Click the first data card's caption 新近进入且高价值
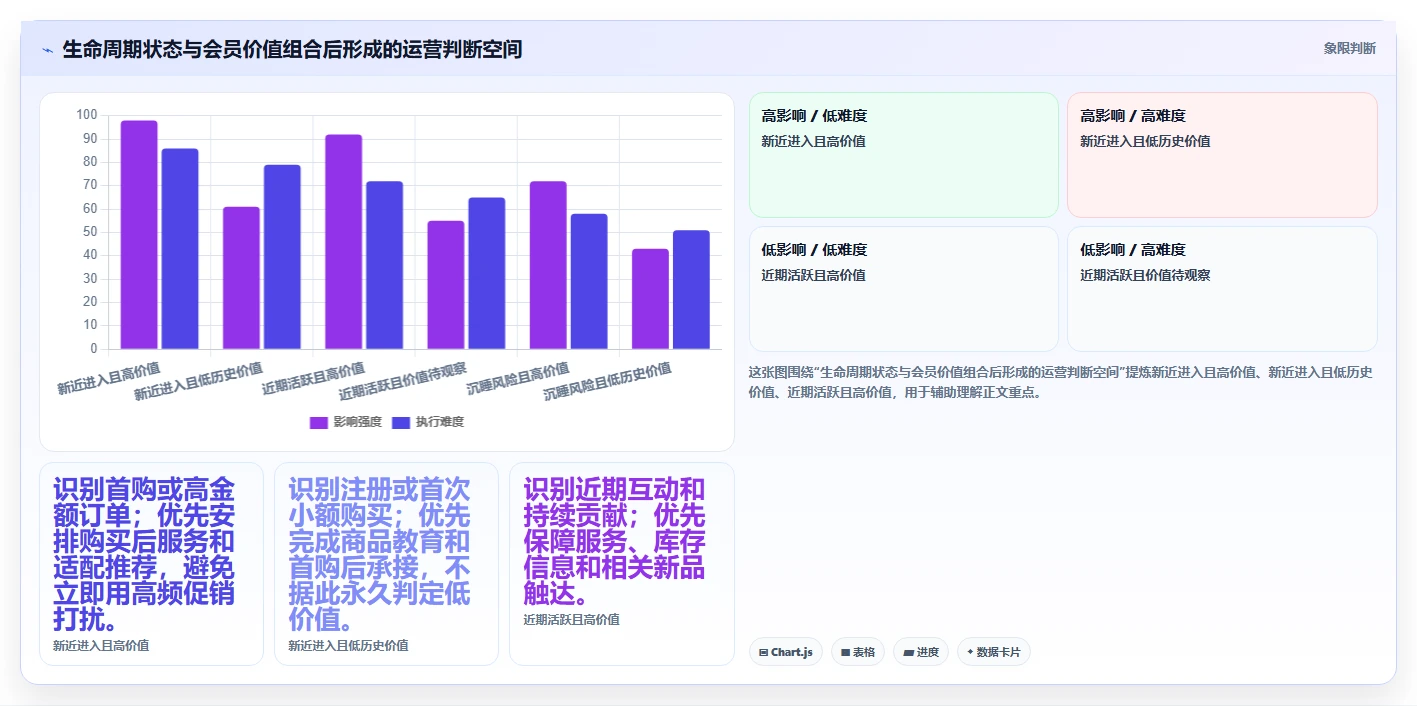Viewport: 1417px width, 706px height. pos(101,646)
